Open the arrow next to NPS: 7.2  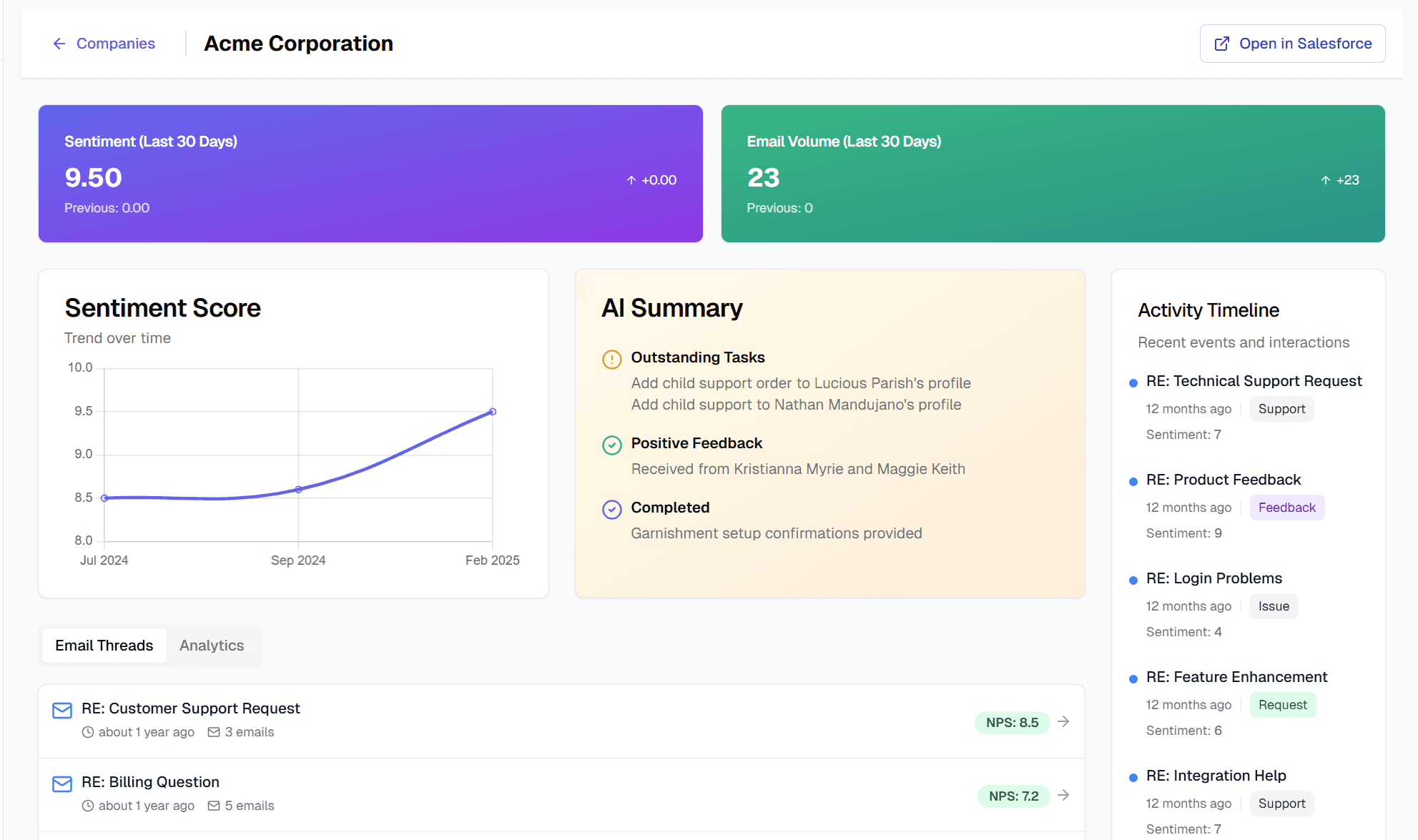pos(1063,795)
